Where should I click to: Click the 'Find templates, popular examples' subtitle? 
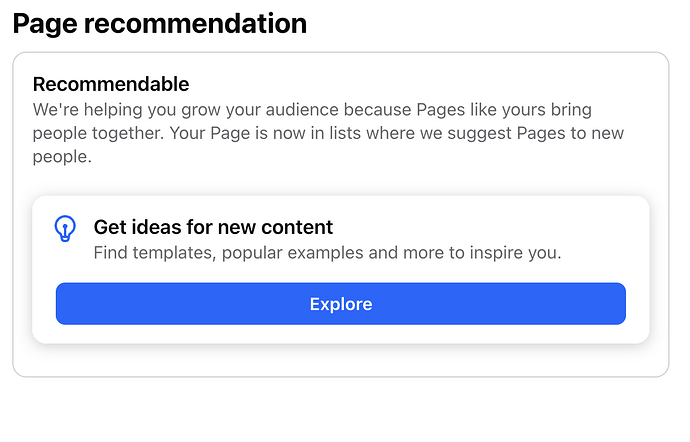click(327, 253)
